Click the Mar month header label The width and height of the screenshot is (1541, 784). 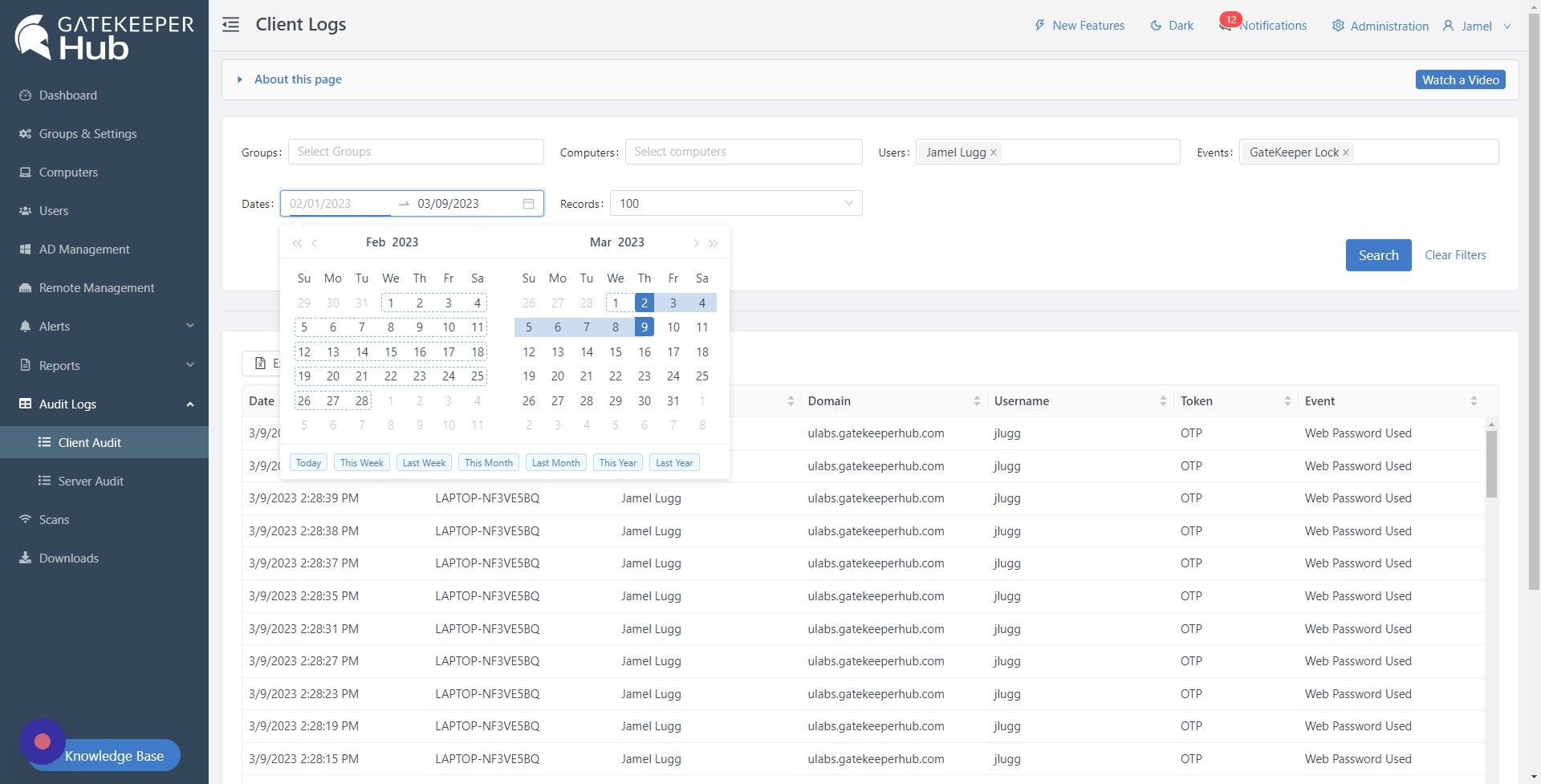pyautogui.click(x=600, y=242)
